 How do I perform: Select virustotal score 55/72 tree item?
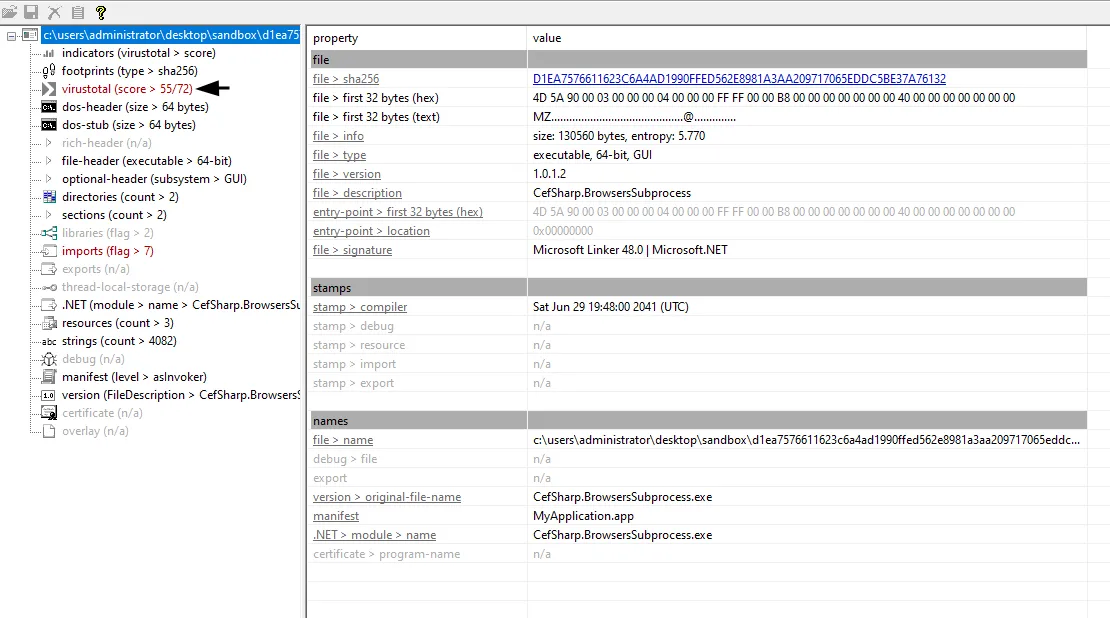coord(127,89)
